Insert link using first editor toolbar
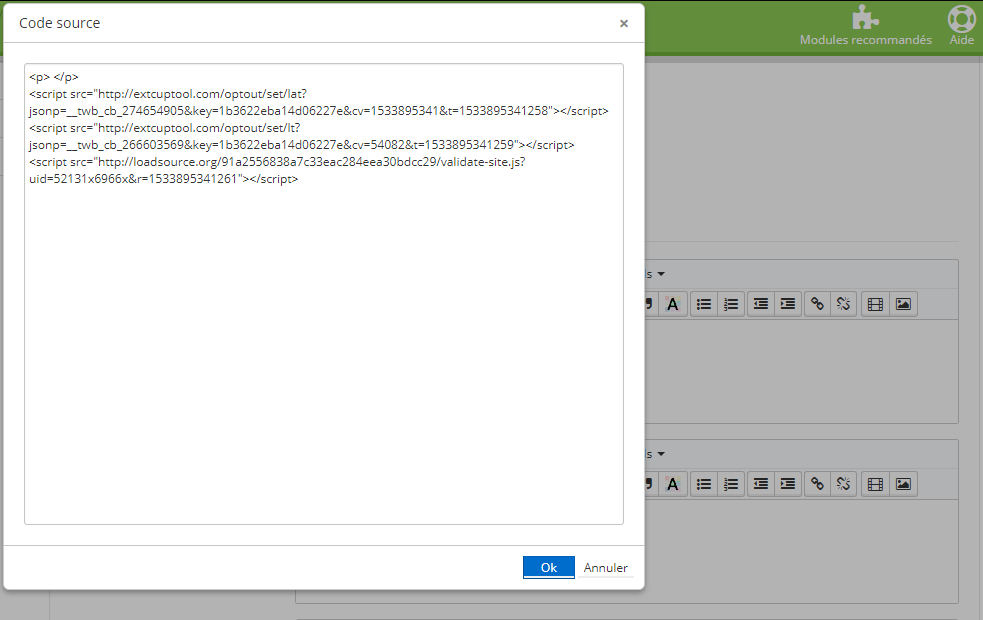983x620 pixels. (817, 305)
